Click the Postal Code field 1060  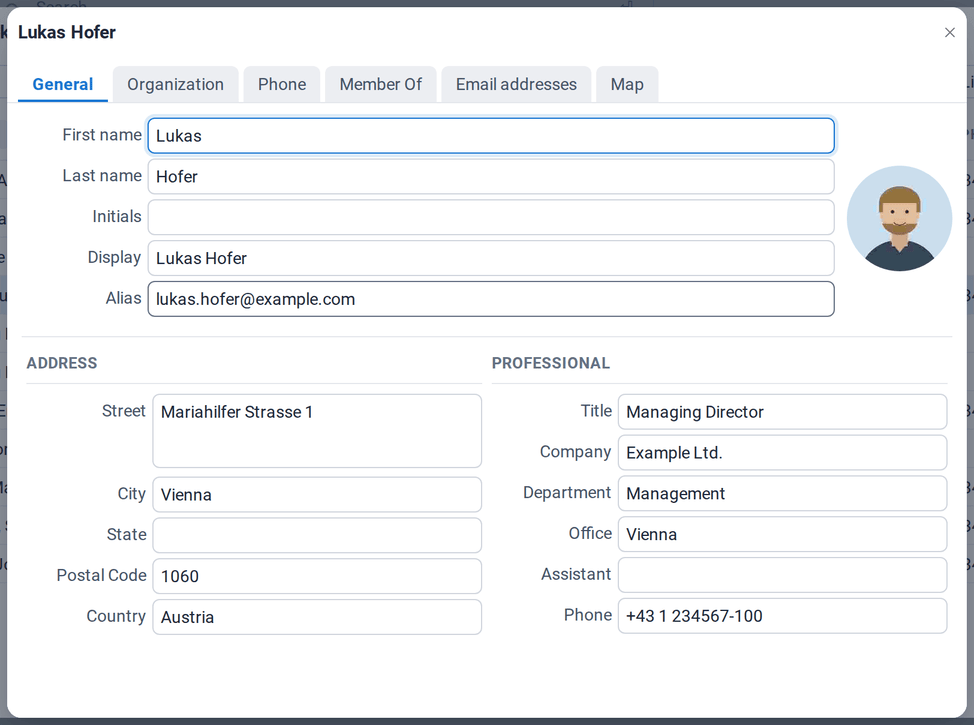[317, 576]
